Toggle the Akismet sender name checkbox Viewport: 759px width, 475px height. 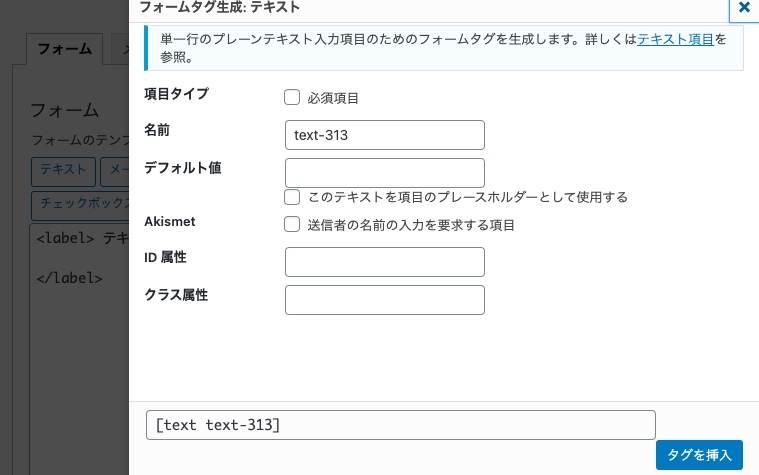[x=292, y=225]
